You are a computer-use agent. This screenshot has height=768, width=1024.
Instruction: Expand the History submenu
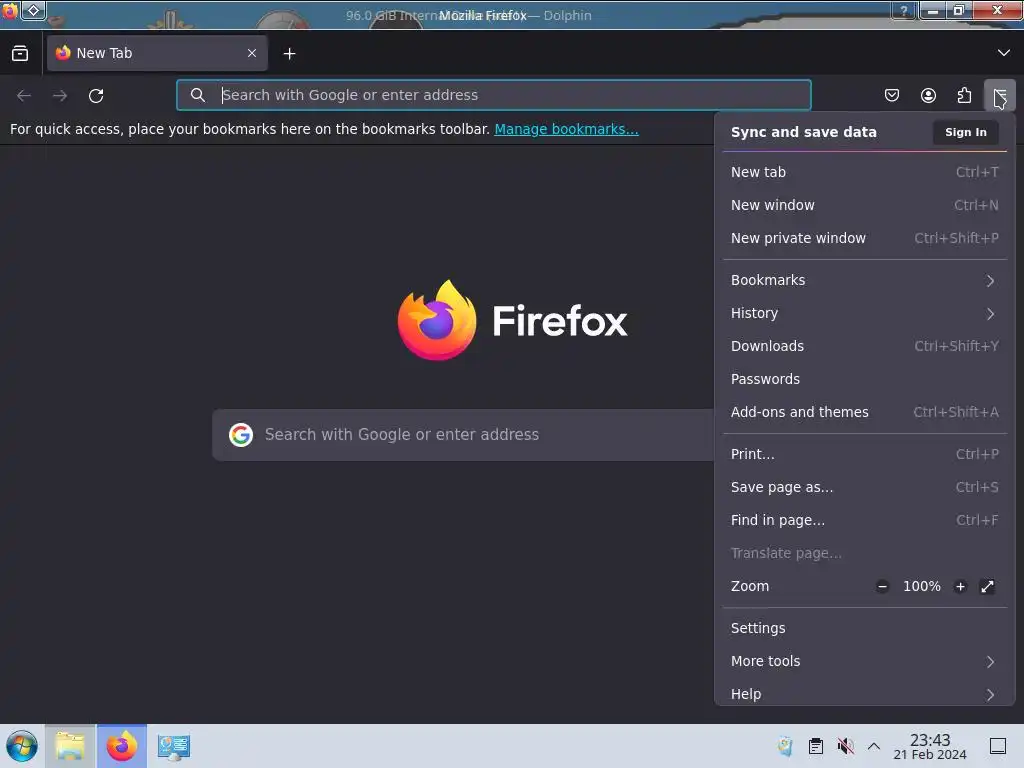(x=865, y=313)
